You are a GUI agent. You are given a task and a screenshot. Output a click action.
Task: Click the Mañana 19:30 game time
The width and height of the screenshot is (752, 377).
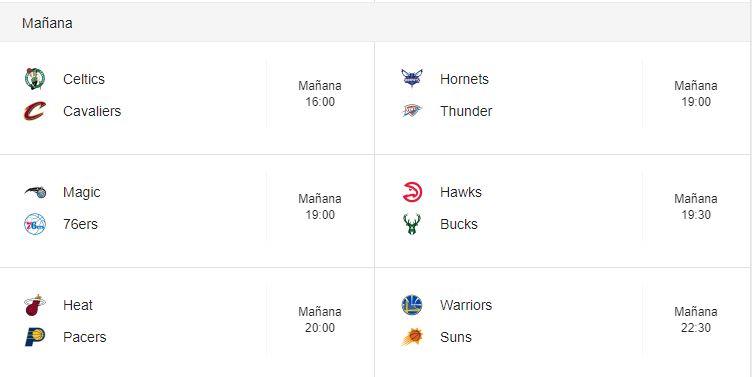(696, 207)
